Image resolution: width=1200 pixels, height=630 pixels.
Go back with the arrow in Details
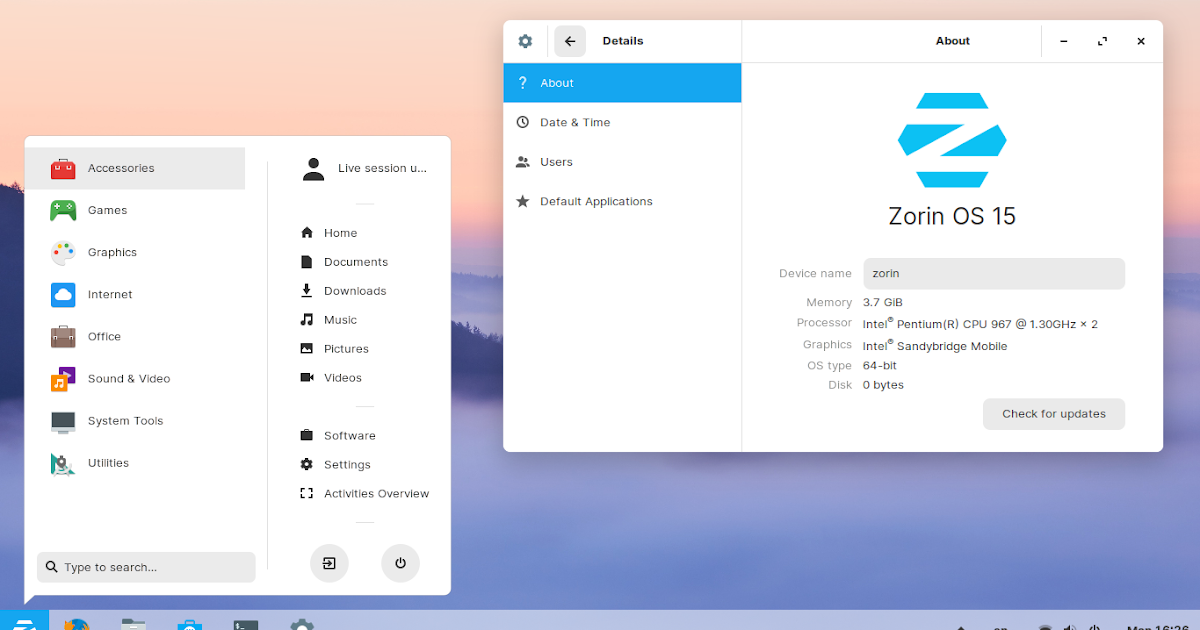(x=570, y=41)
